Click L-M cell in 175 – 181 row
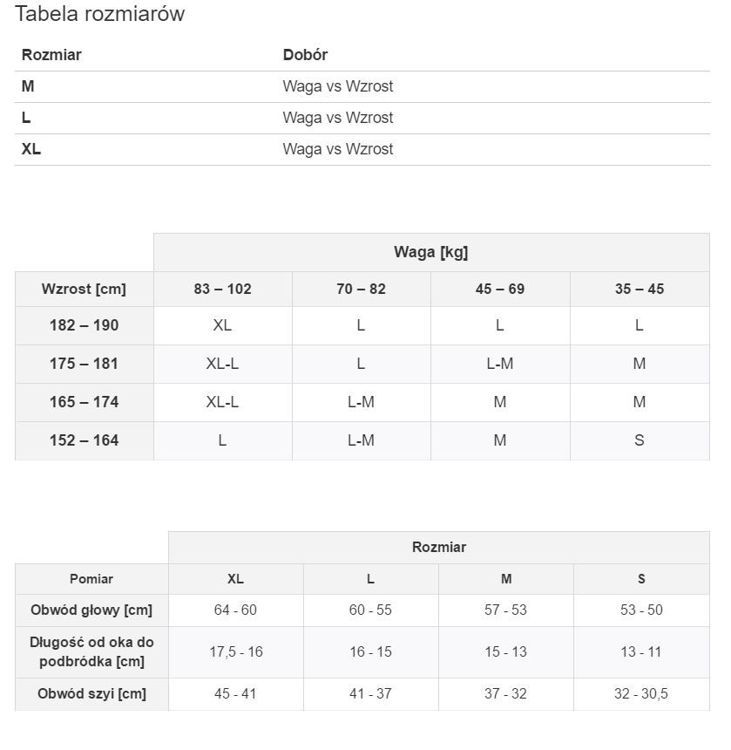This screenshot has height=750, width=731. coord(500,364)
